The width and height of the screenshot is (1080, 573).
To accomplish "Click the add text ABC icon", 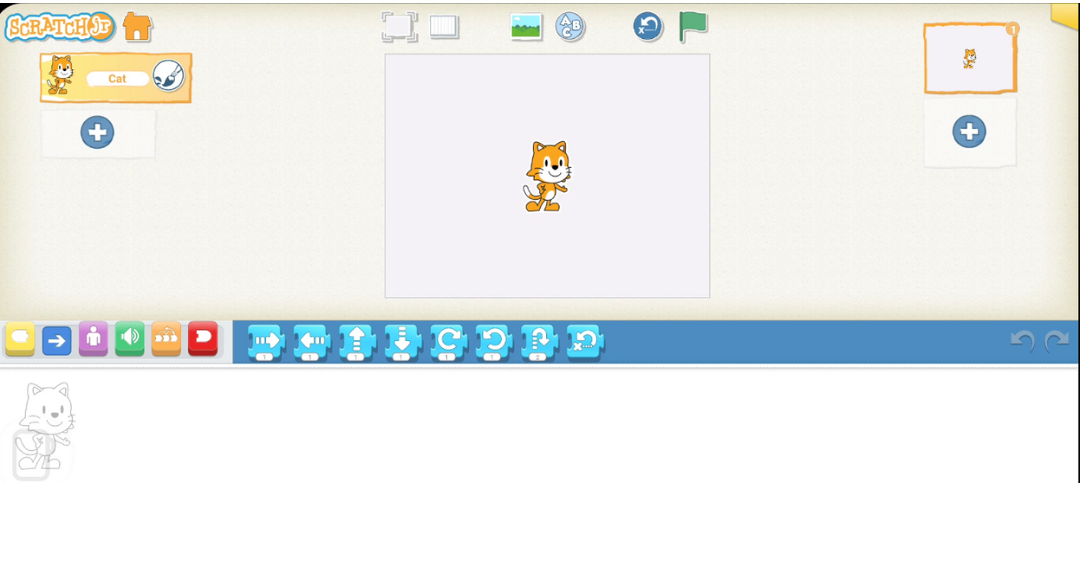I will click(x=570, y=27).
